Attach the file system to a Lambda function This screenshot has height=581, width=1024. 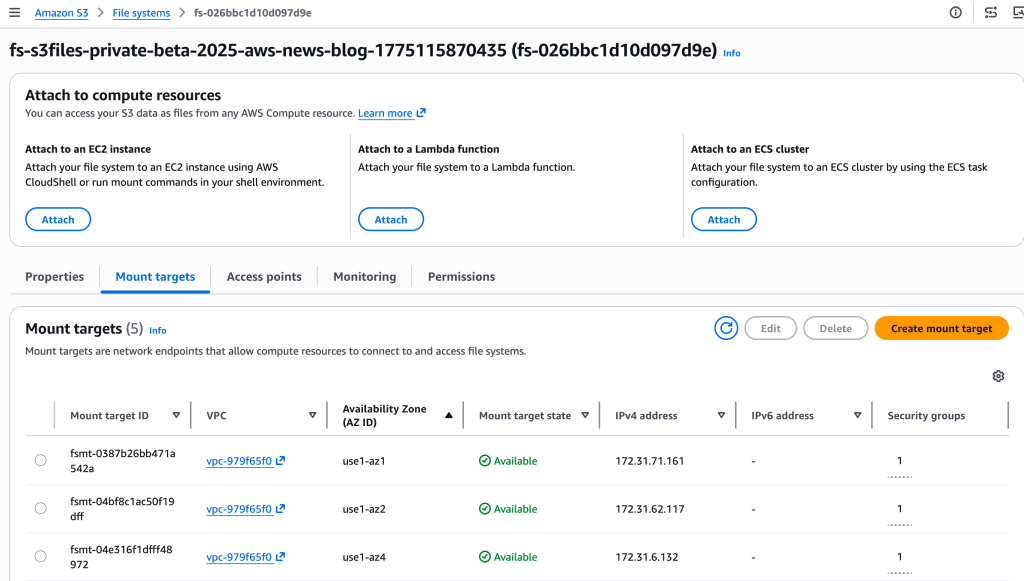coord(390,219)
